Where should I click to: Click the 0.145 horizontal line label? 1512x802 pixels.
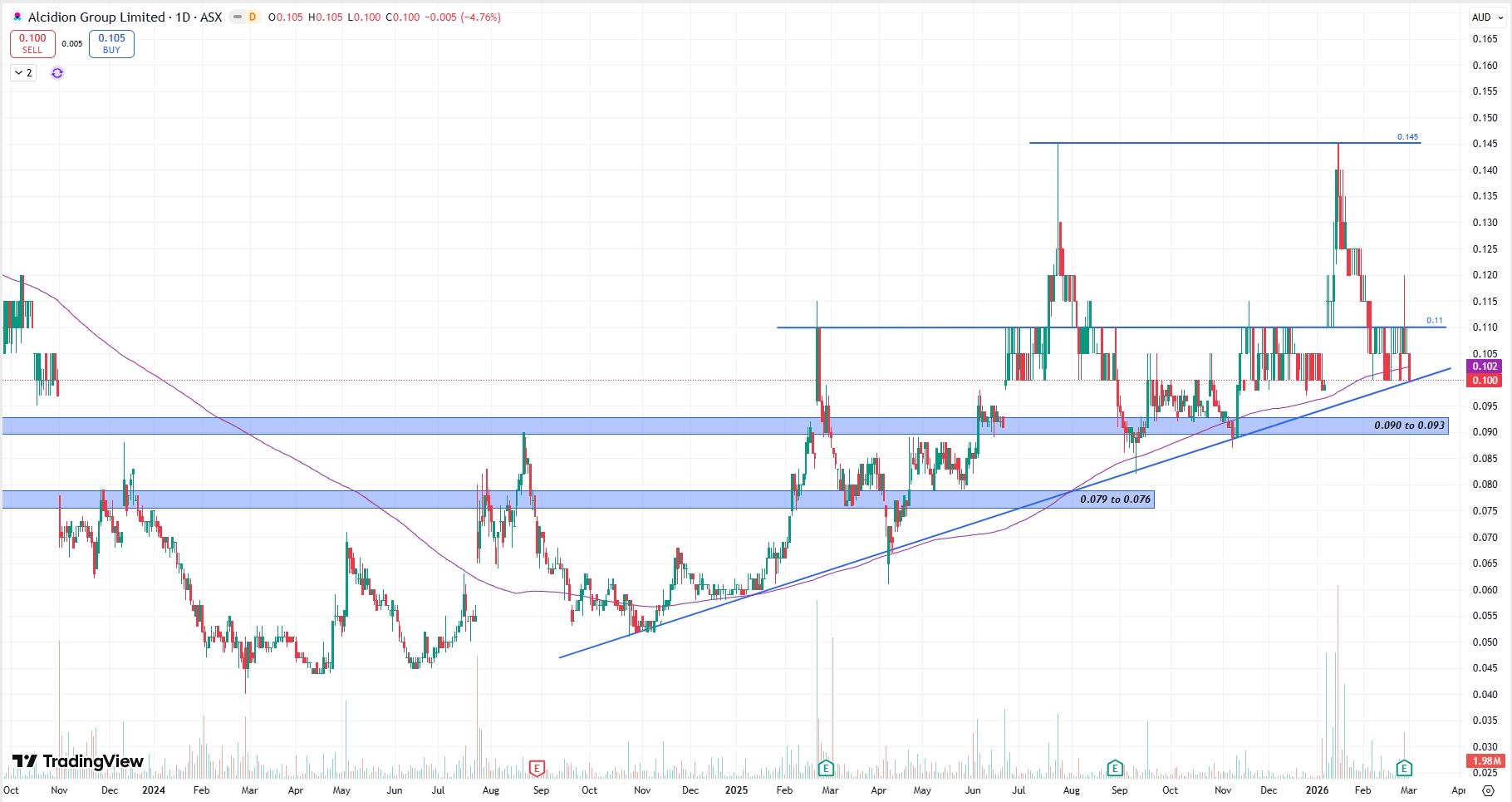coord(1407,137)
